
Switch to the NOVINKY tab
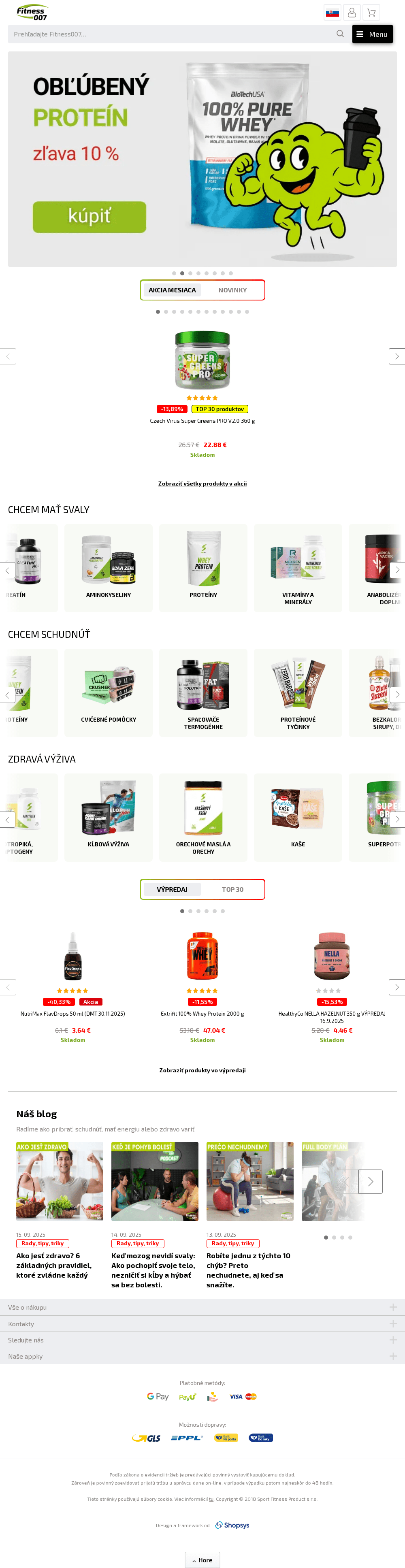pos(232,290)
